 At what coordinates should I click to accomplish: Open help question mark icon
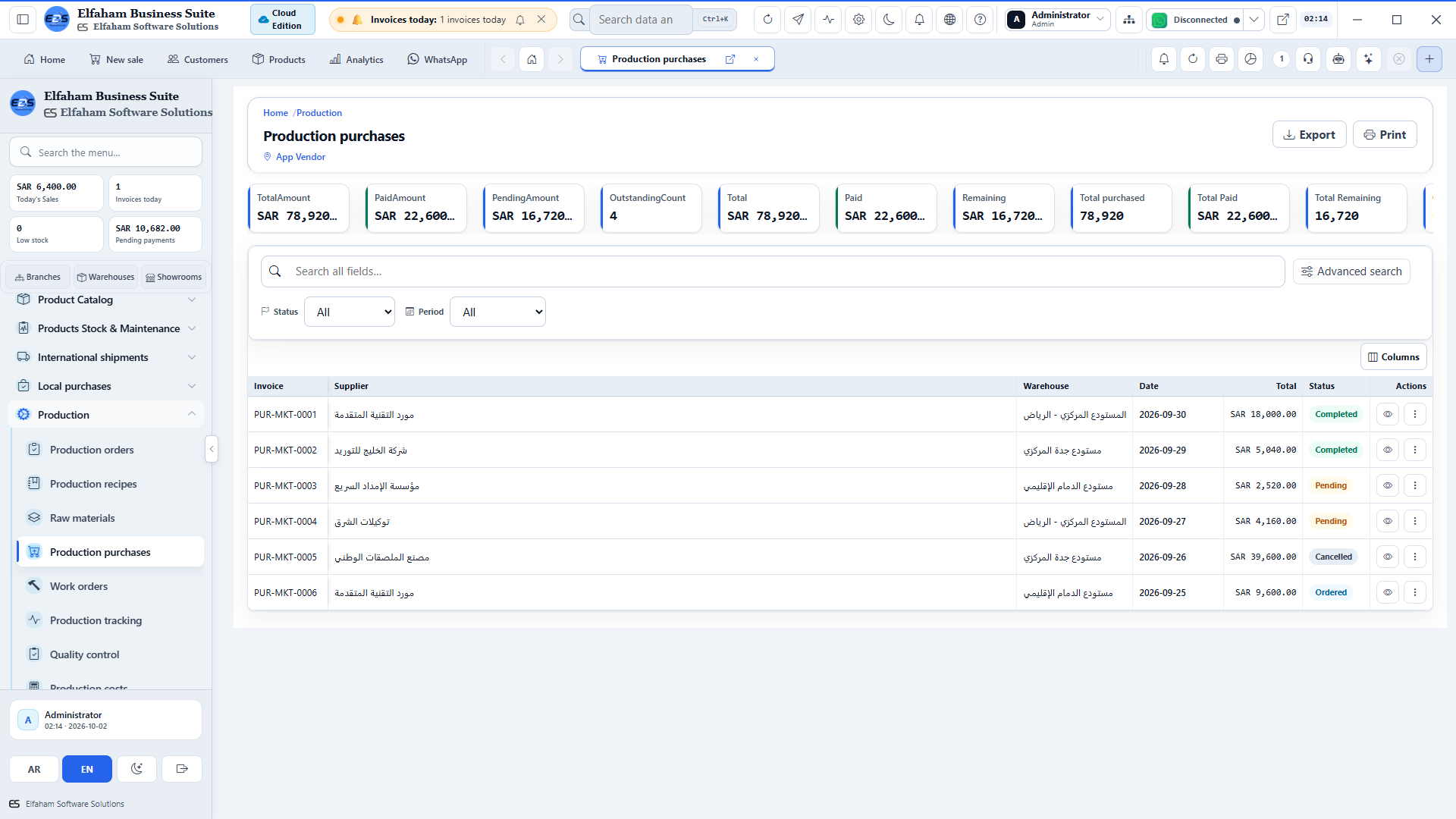coord(980,20)
